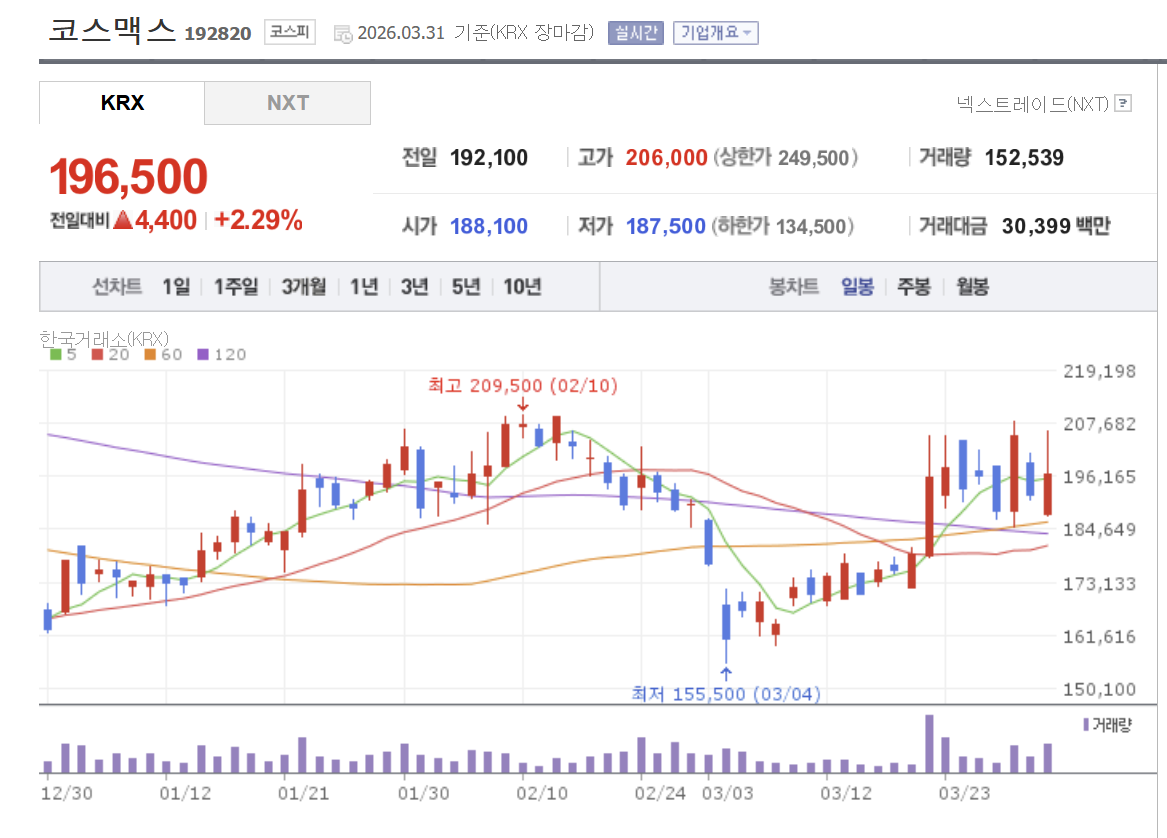Click the 넥스트레이드(NXT) label
Image resolution: width=1167 pixels, height=838 pixels.
click(1033, 104)
